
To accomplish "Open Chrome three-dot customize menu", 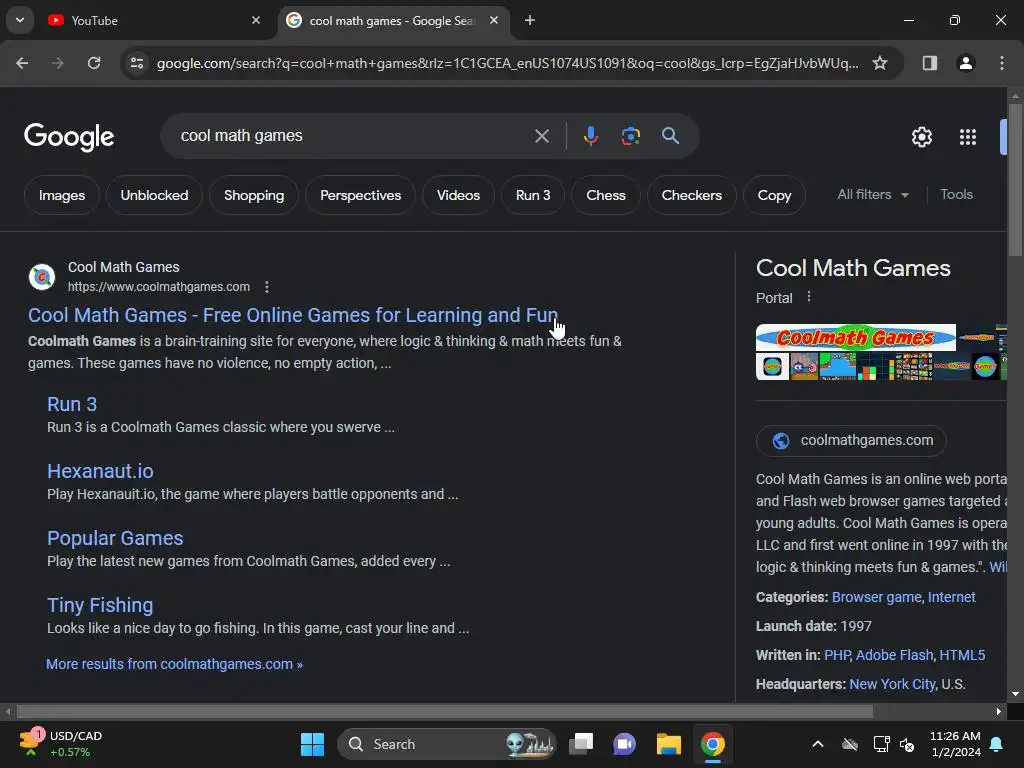I will click(1002, 63).
